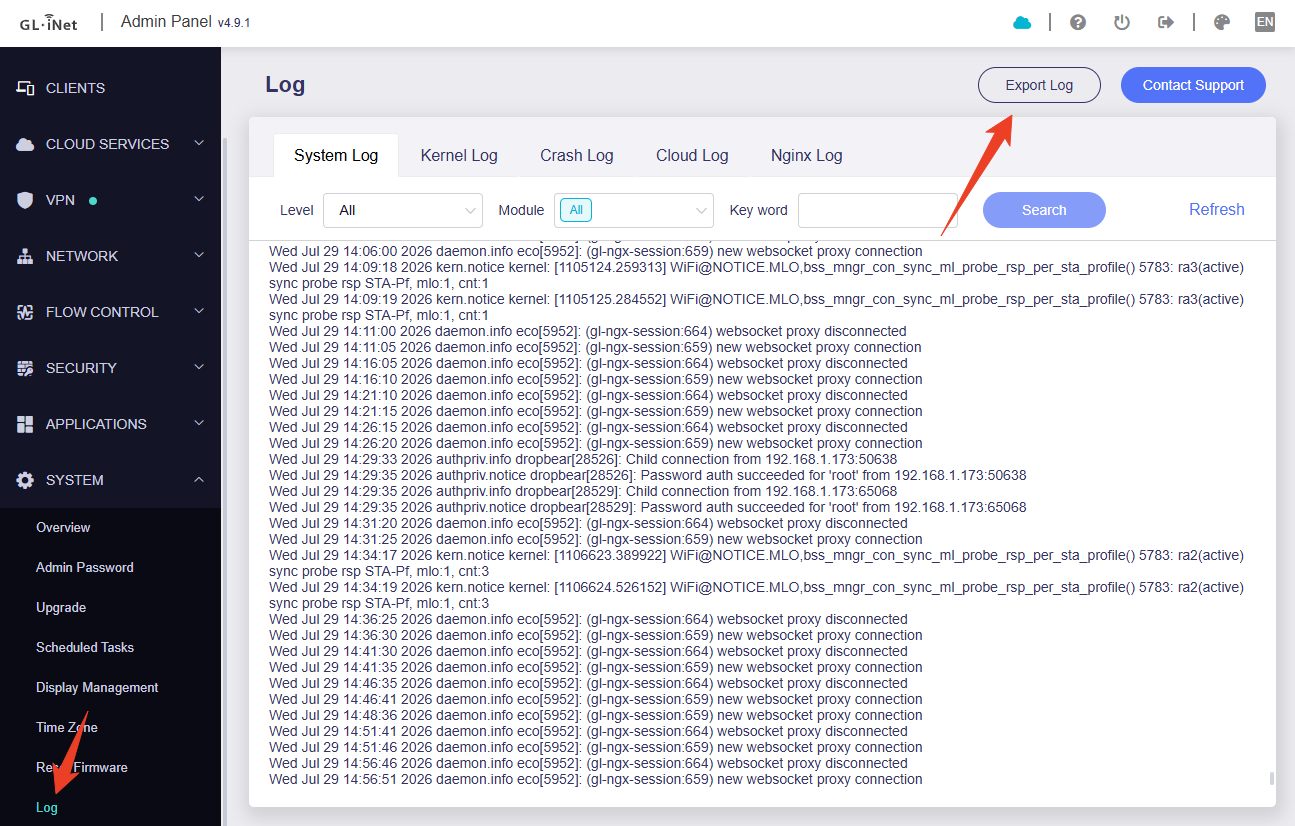The height and width of the screenshot is (826, 1295).
Task: Click the Security sidebar icon
Action: tap(26, 368)
